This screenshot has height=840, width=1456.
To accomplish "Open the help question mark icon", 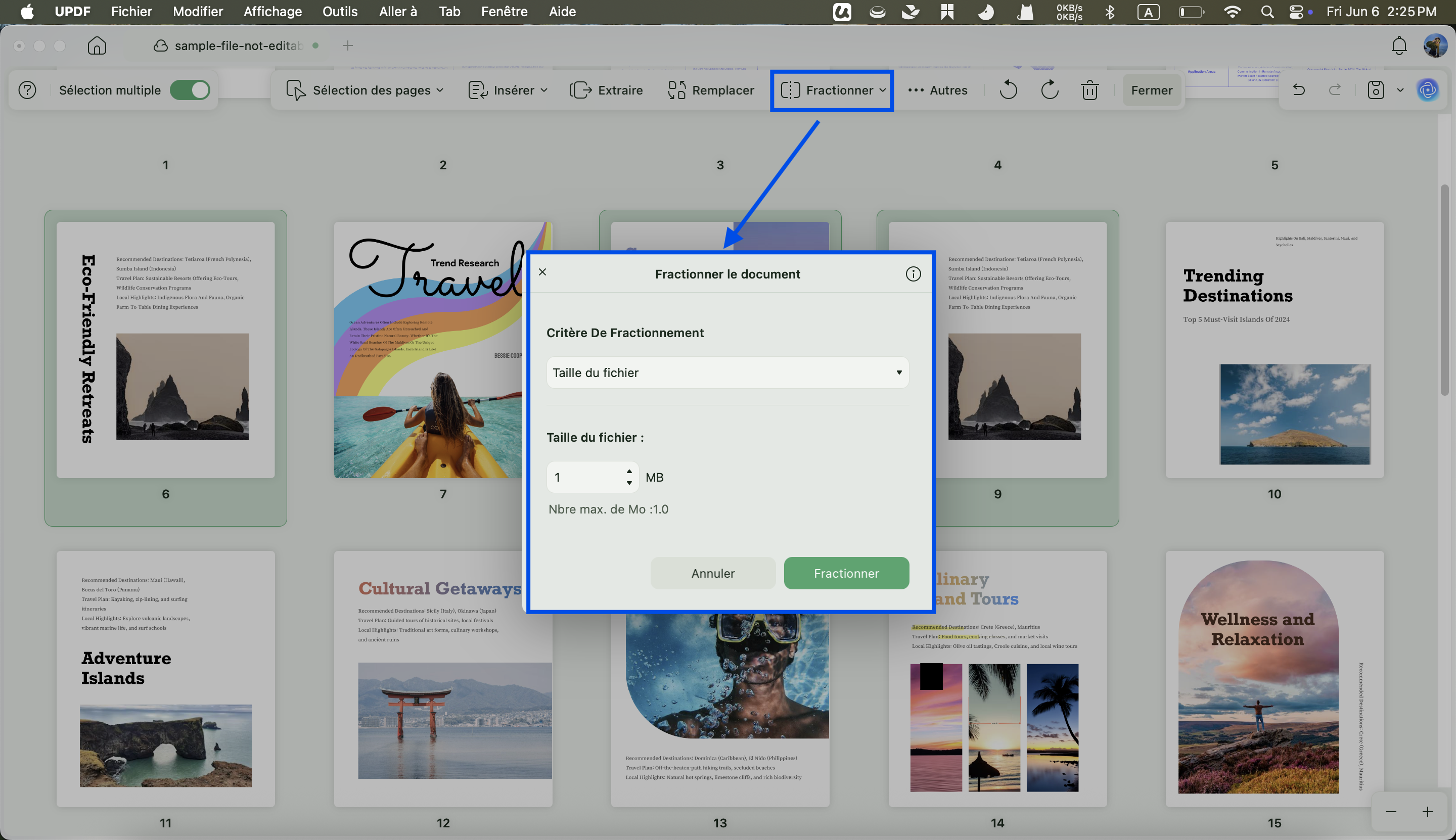I will (27, 90).
